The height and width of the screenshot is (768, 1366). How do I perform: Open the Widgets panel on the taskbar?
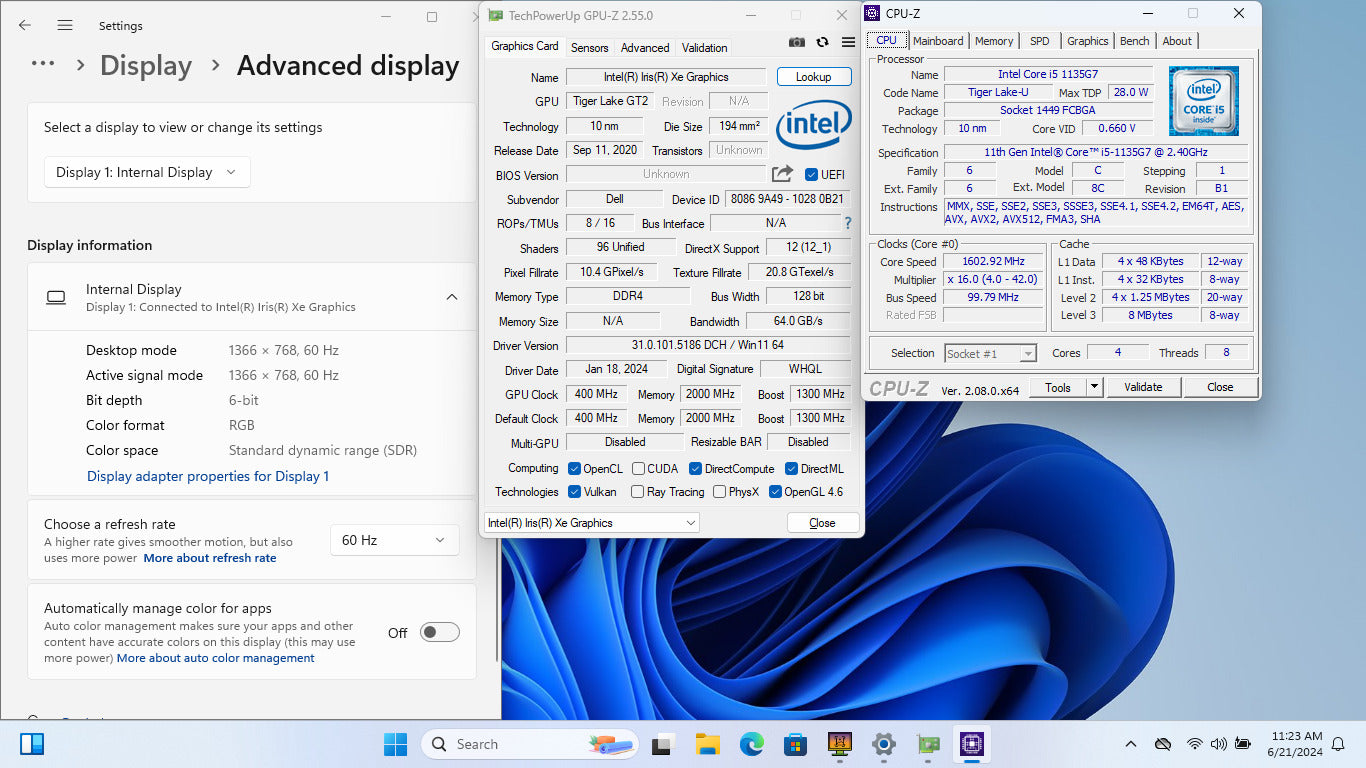(32, 744)
